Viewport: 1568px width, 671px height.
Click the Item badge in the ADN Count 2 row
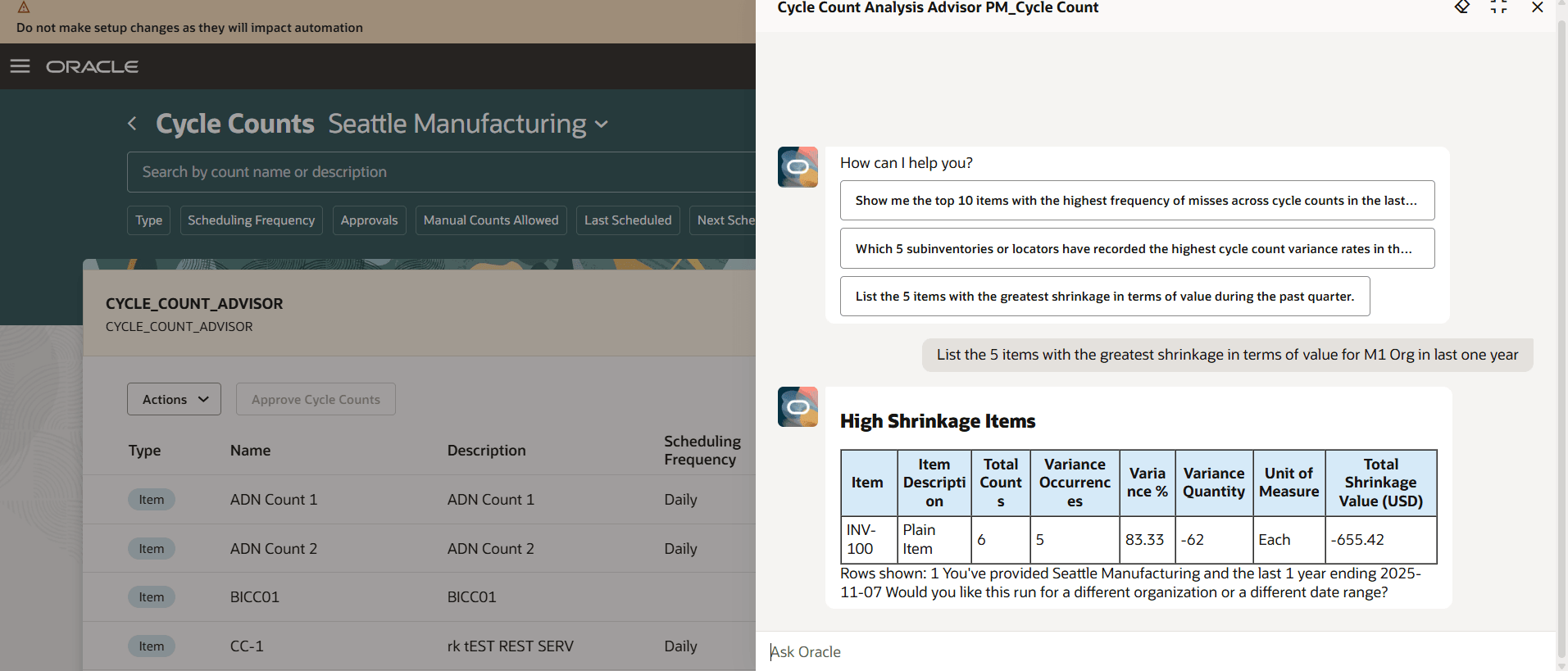click(x=151, y=549)
